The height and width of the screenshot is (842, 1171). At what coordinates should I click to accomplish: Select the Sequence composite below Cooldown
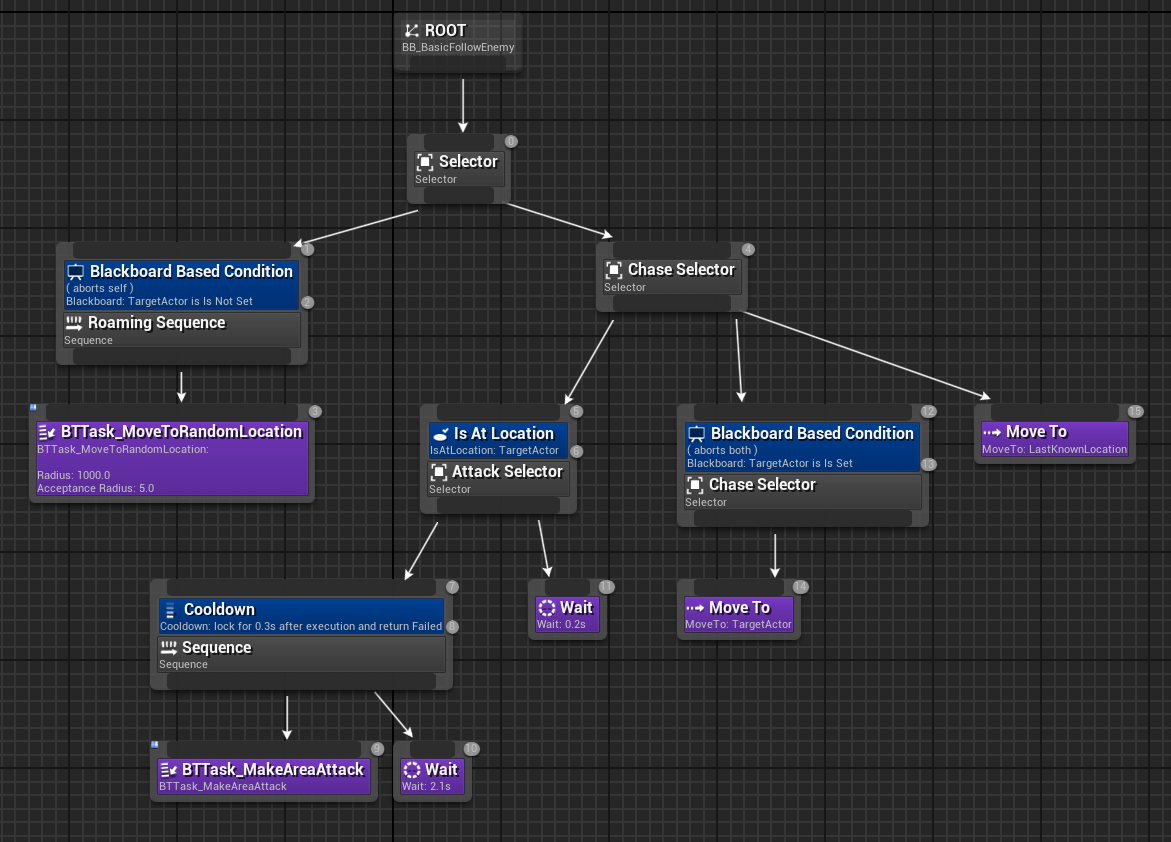coord(302,654)
